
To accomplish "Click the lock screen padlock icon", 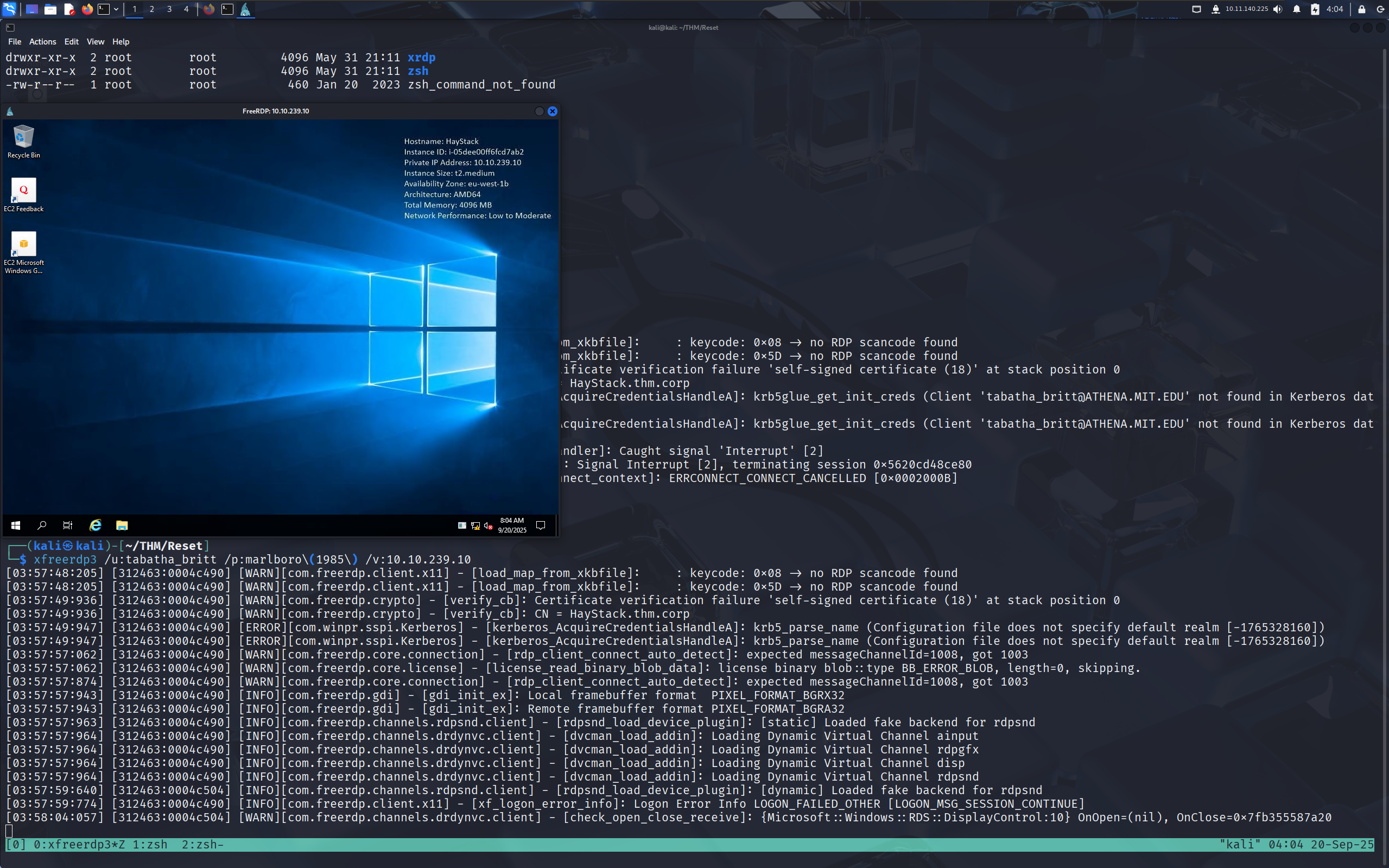I will pos(1361,9).
